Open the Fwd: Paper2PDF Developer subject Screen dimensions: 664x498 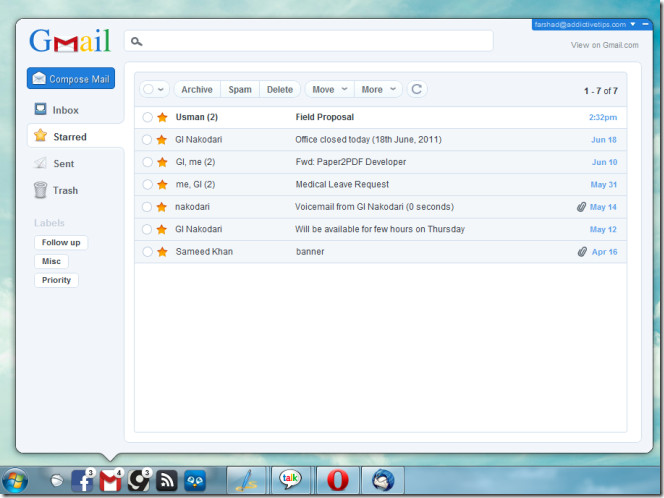[351, 162]
